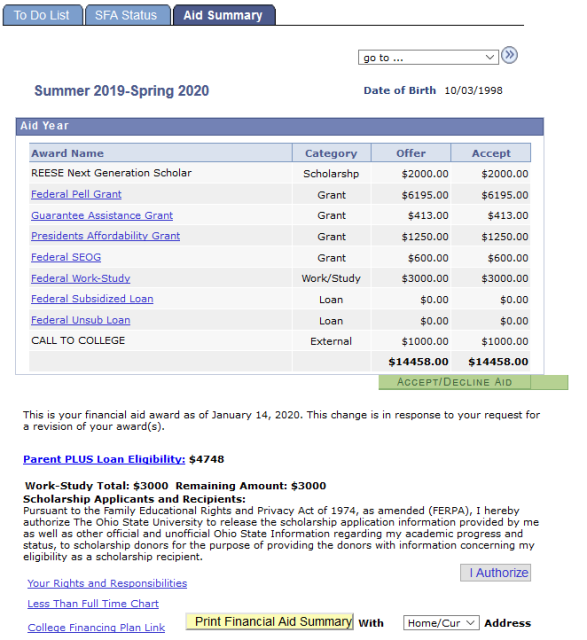The image size is (587, 640).
Task: Click the total accept amount $14458.00
Action: click(x=498, y=362)
